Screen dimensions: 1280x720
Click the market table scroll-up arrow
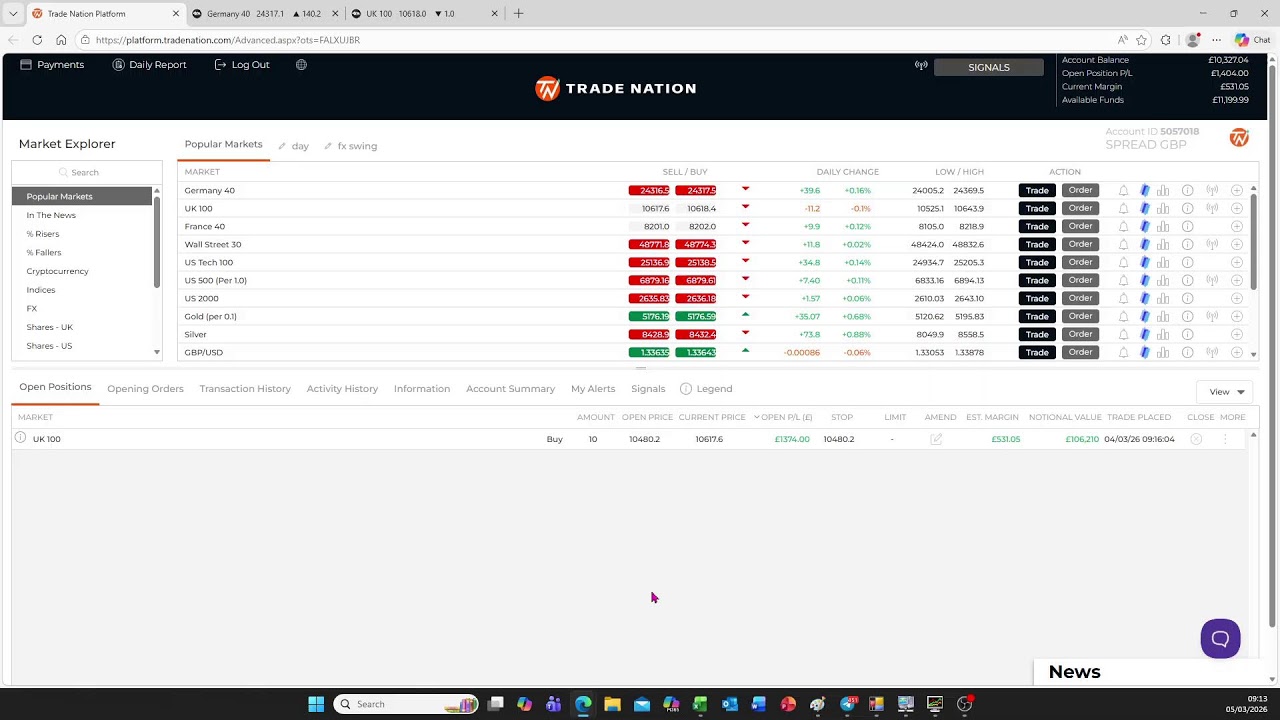[x=1253, y=189]
